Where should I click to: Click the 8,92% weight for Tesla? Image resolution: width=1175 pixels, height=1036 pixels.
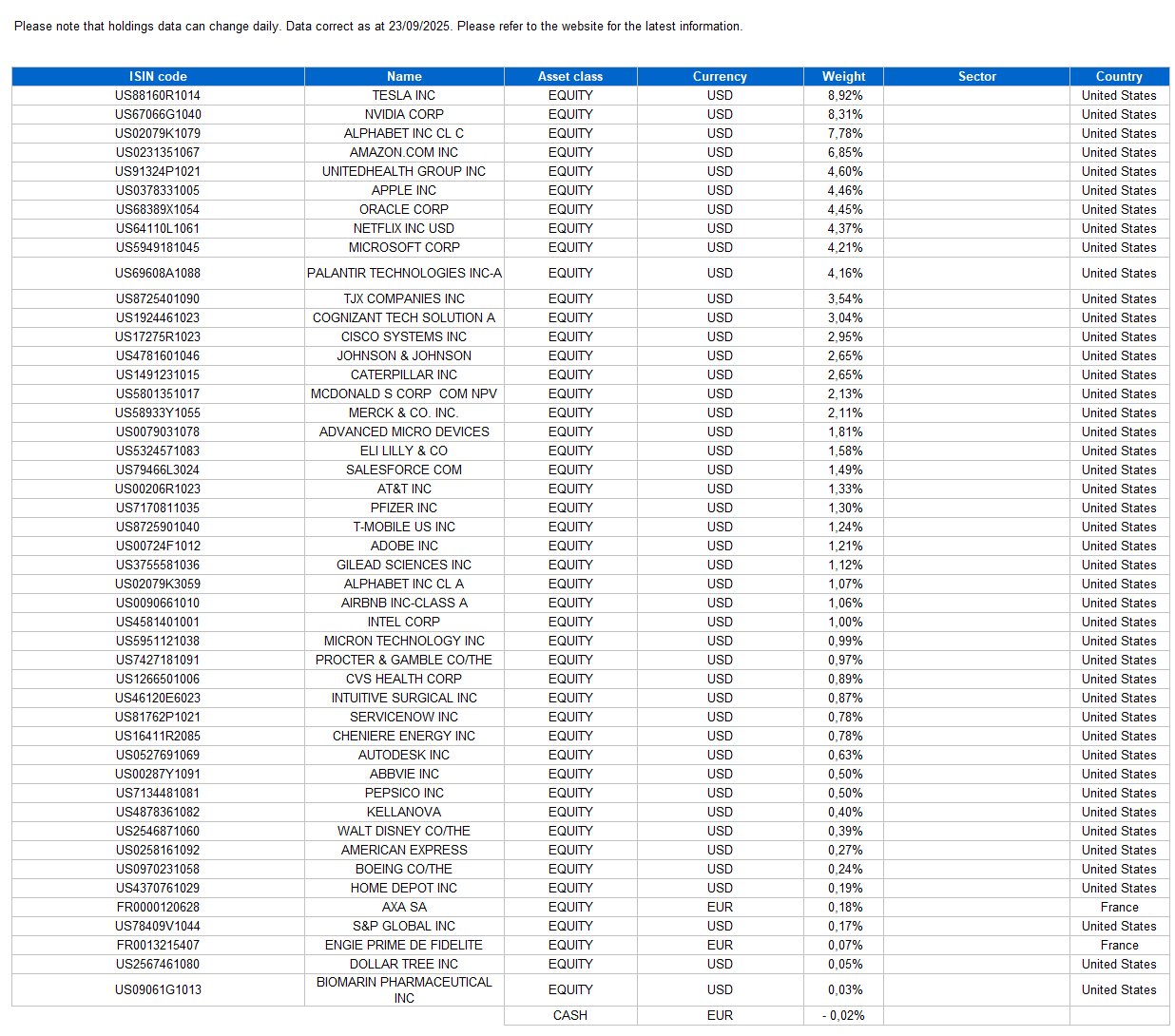[844, 95]
